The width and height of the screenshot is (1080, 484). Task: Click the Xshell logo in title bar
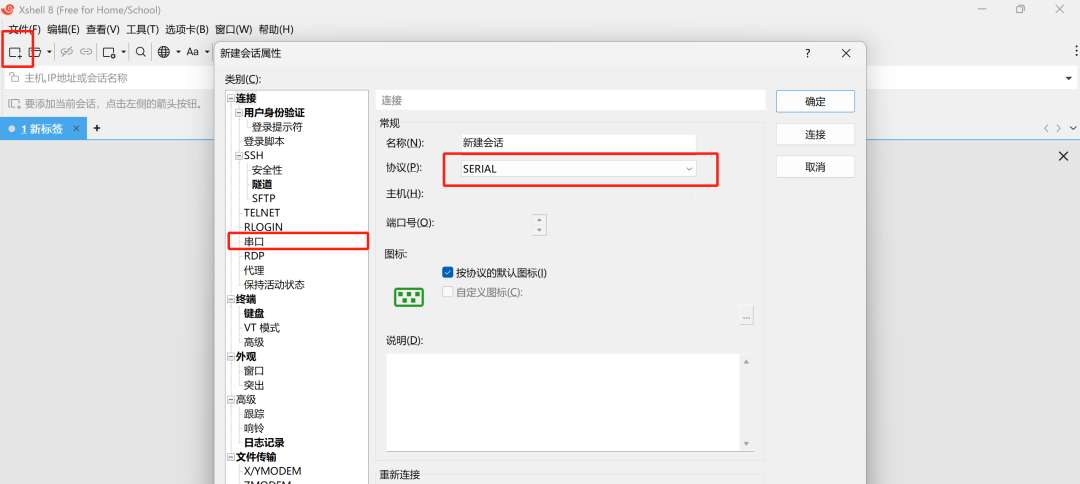(x=9, y=9)
